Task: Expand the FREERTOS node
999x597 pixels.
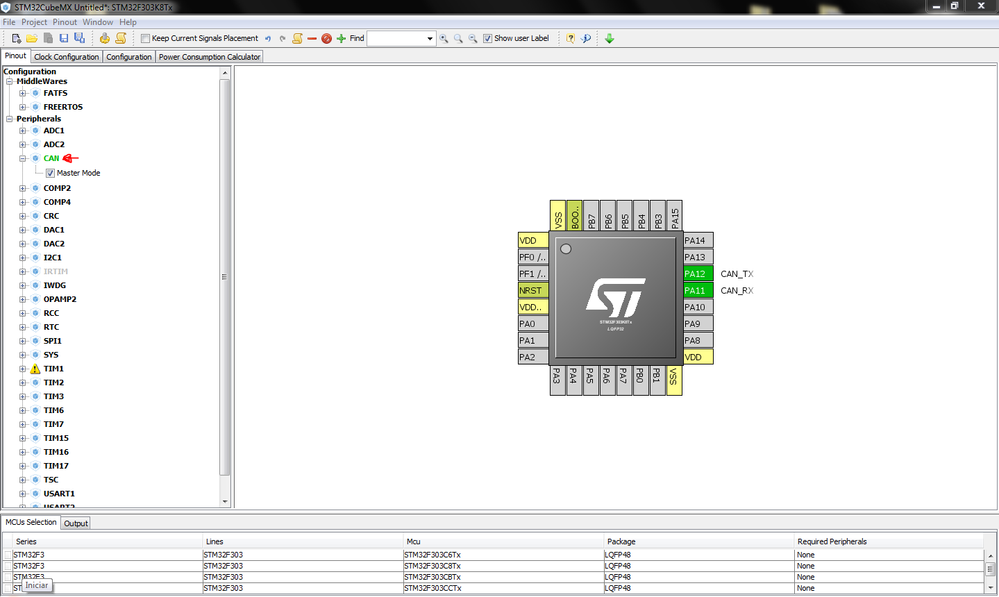Action: click(22, 107)
